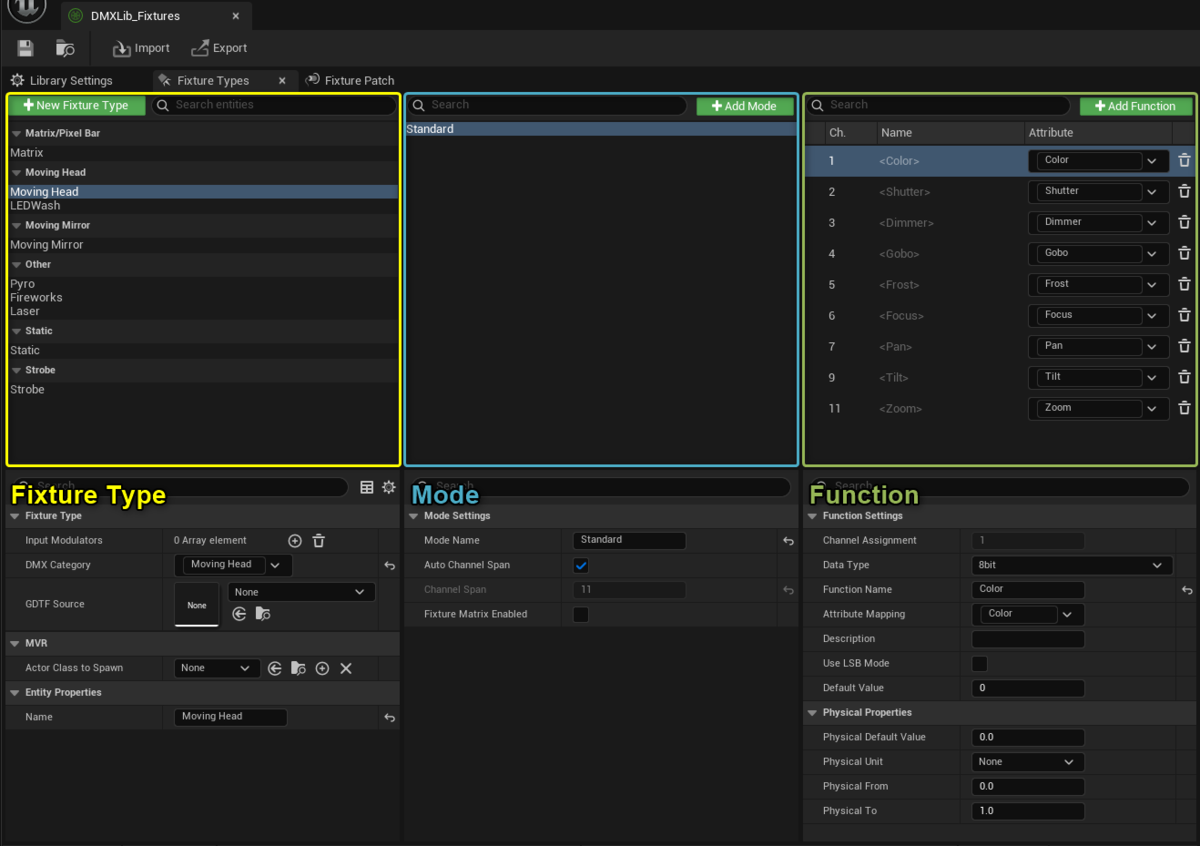Click the Add Mode button
1200x846 pixels.
744,106
